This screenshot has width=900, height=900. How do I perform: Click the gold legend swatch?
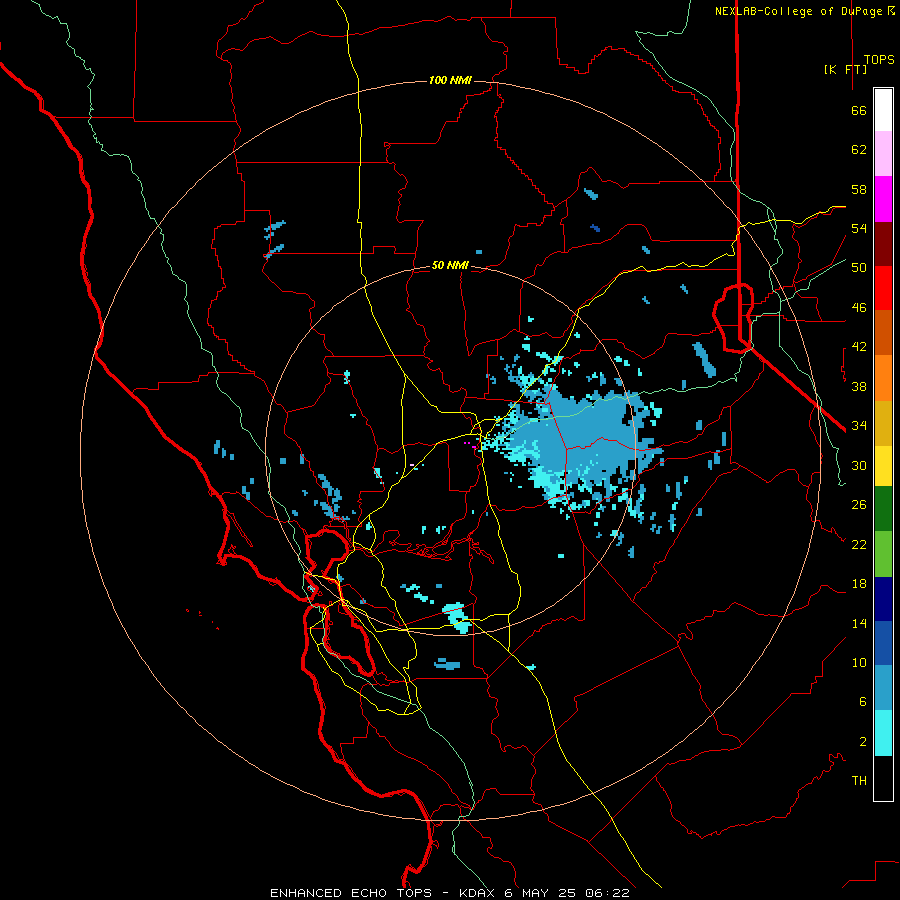[883, 423]
